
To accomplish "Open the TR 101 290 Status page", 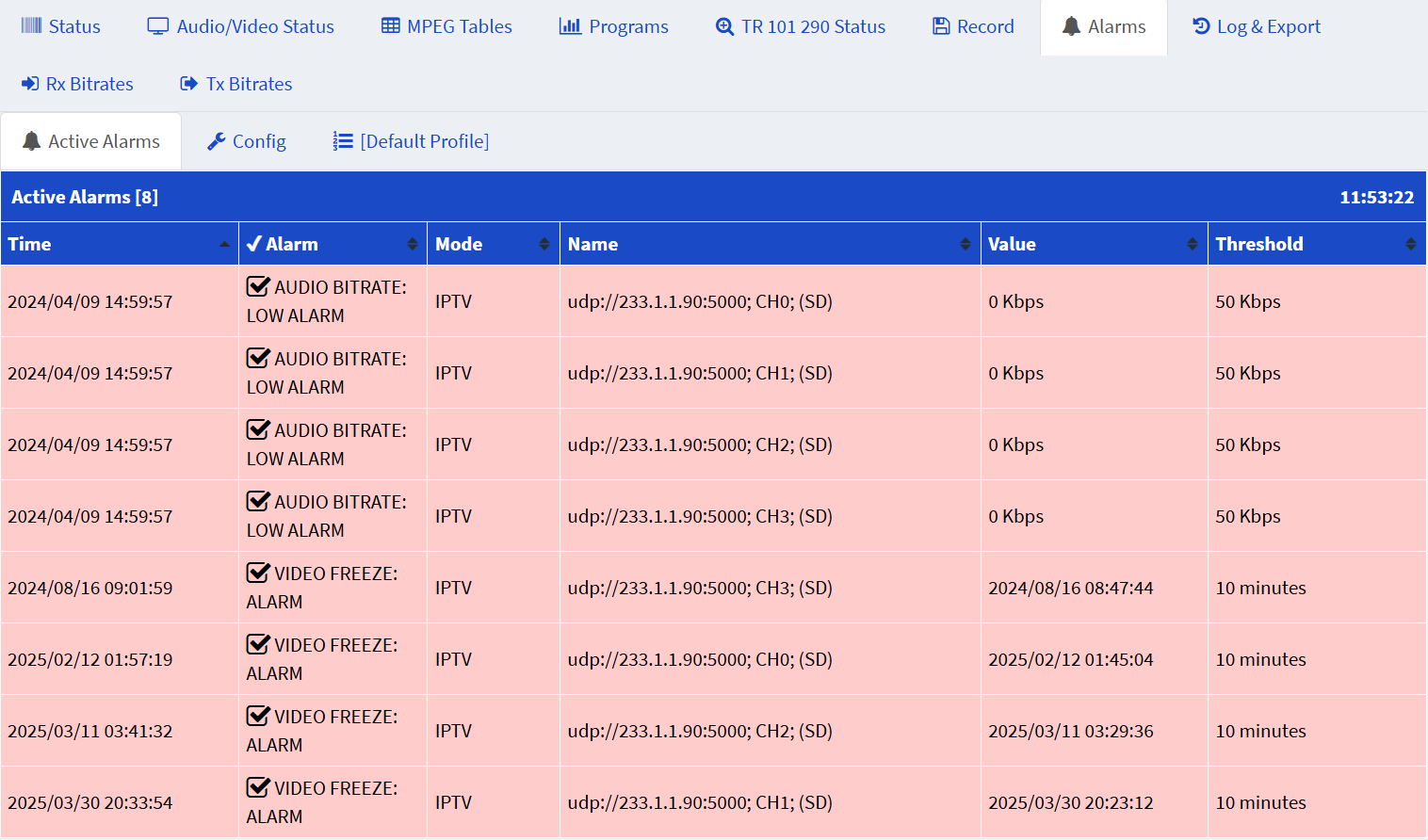I will pyautogui.click(x=801, y=26).
